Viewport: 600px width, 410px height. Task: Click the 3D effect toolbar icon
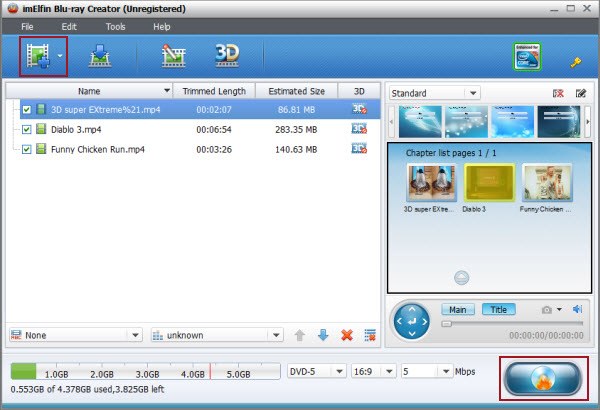227,56
